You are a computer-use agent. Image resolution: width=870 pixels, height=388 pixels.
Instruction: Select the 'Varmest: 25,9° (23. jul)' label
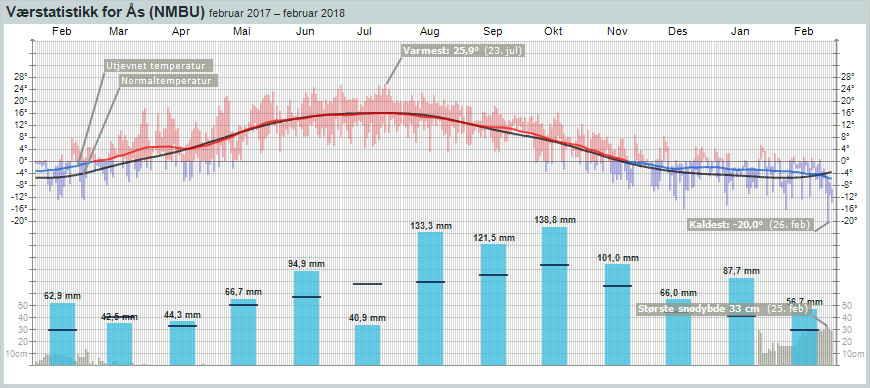tap(463, 51)
